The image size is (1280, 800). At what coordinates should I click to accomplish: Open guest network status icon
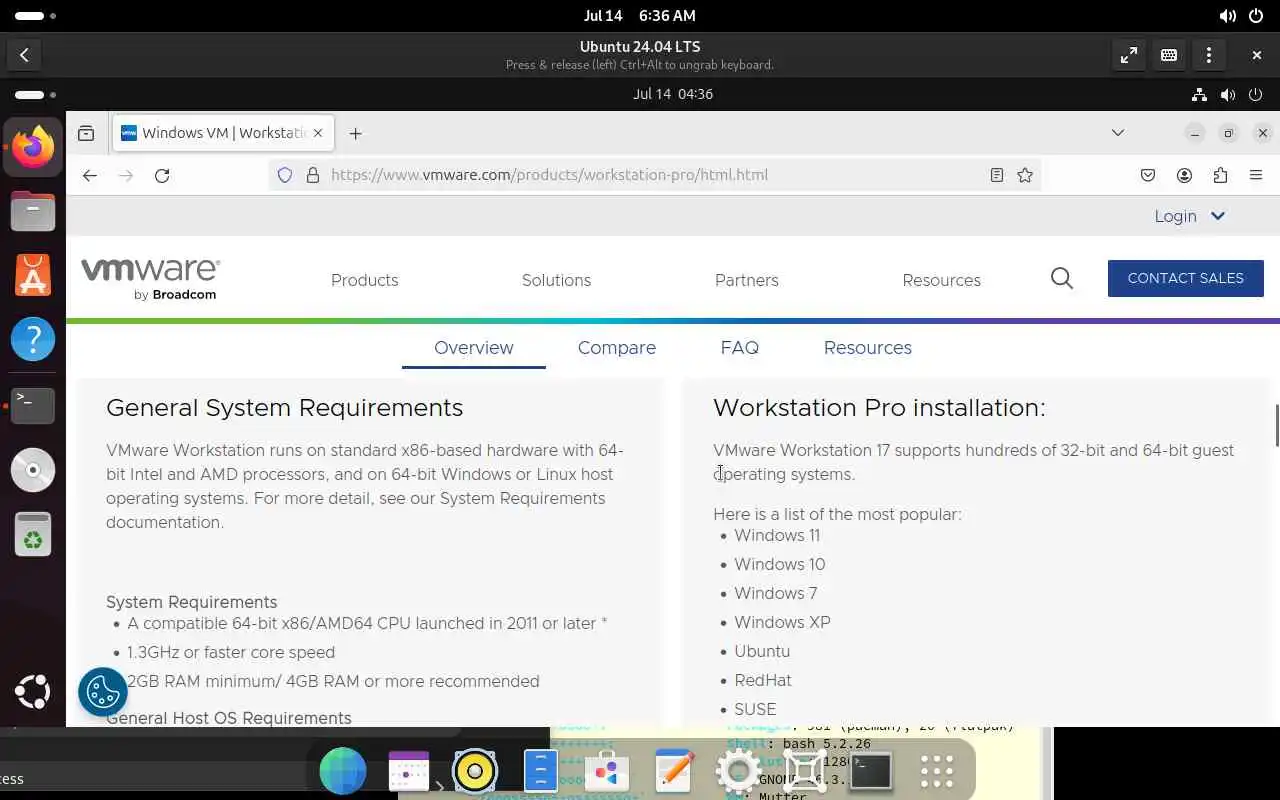pos(1199,94)
